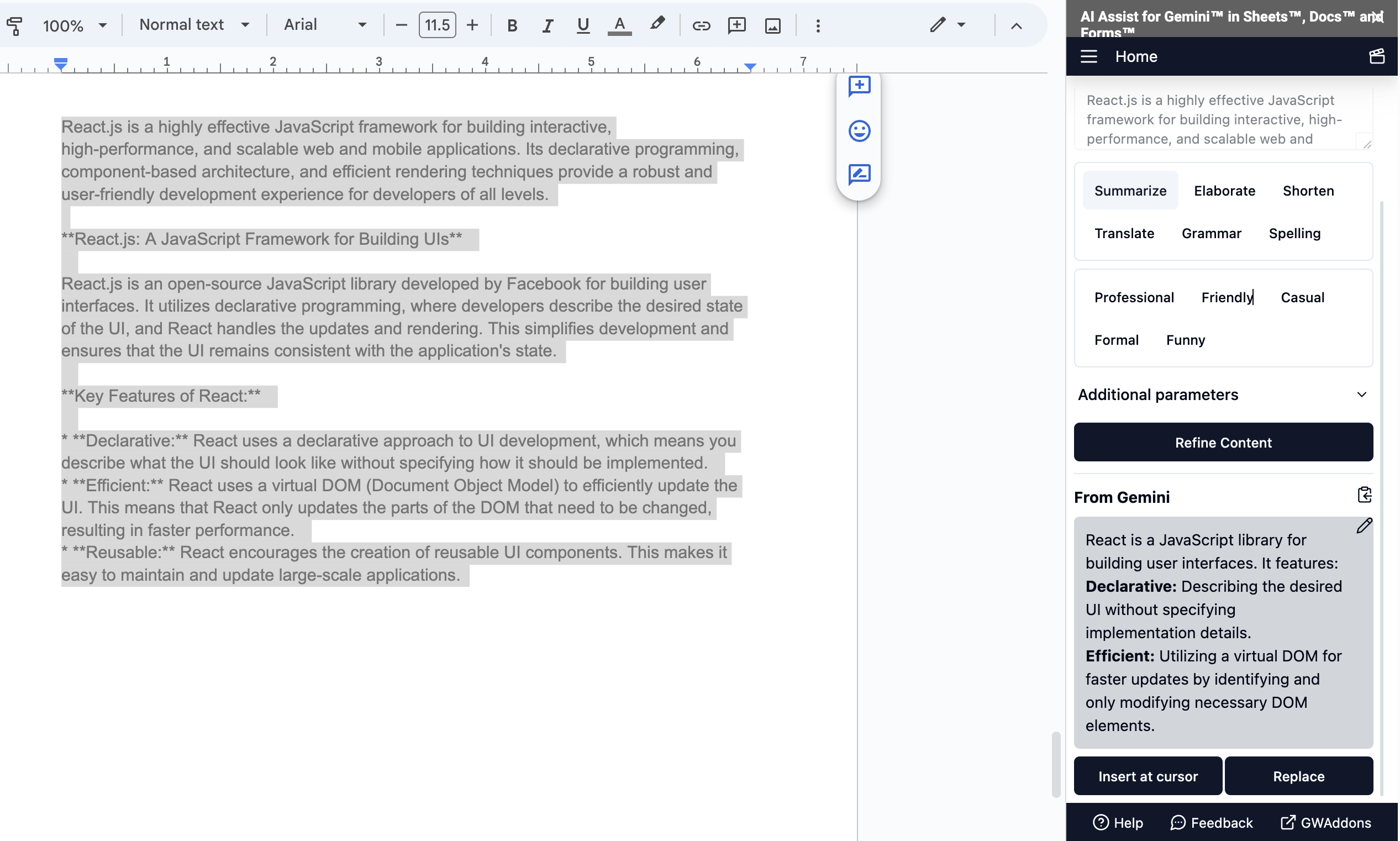1400x841 pixels.
Task: Choose the Casual tone
Action: (x=1302, y=297)
